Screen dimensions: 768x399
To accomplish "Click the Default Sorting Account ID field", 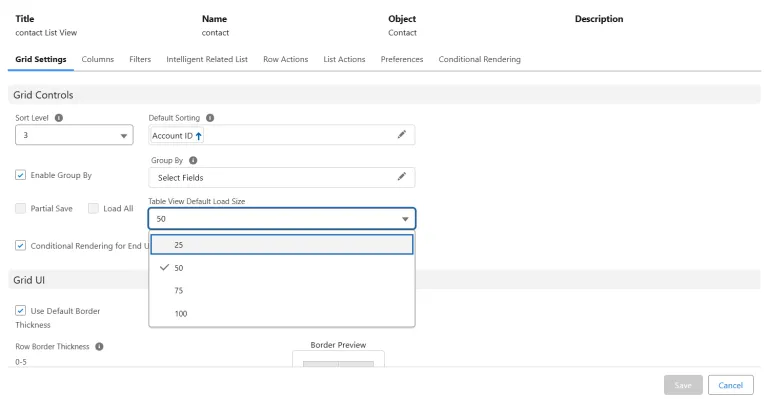I will pyautogui.click(x=282, y=135).
